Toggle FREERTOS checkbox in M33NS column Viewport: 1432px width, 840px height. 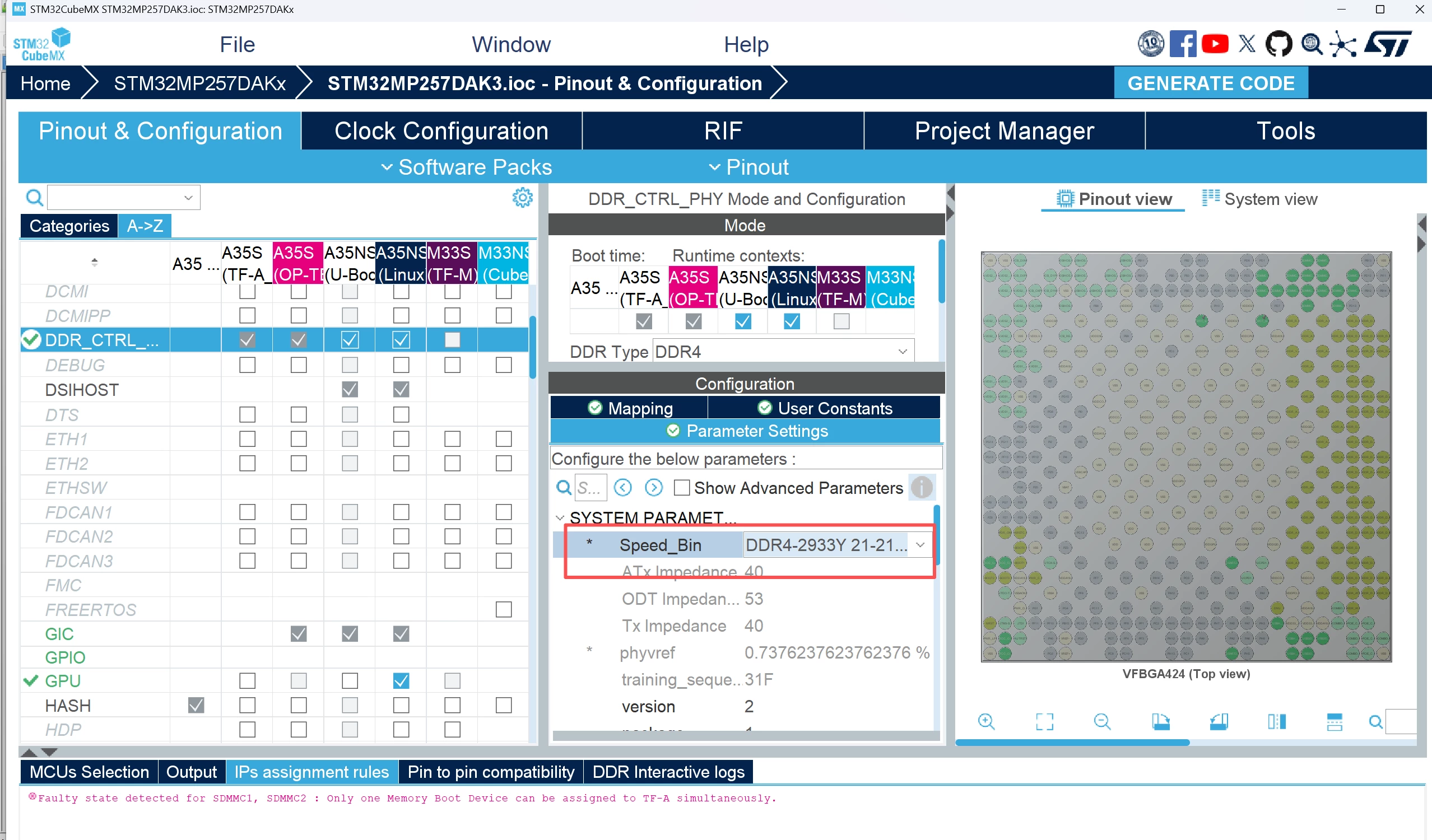(504, 609)
